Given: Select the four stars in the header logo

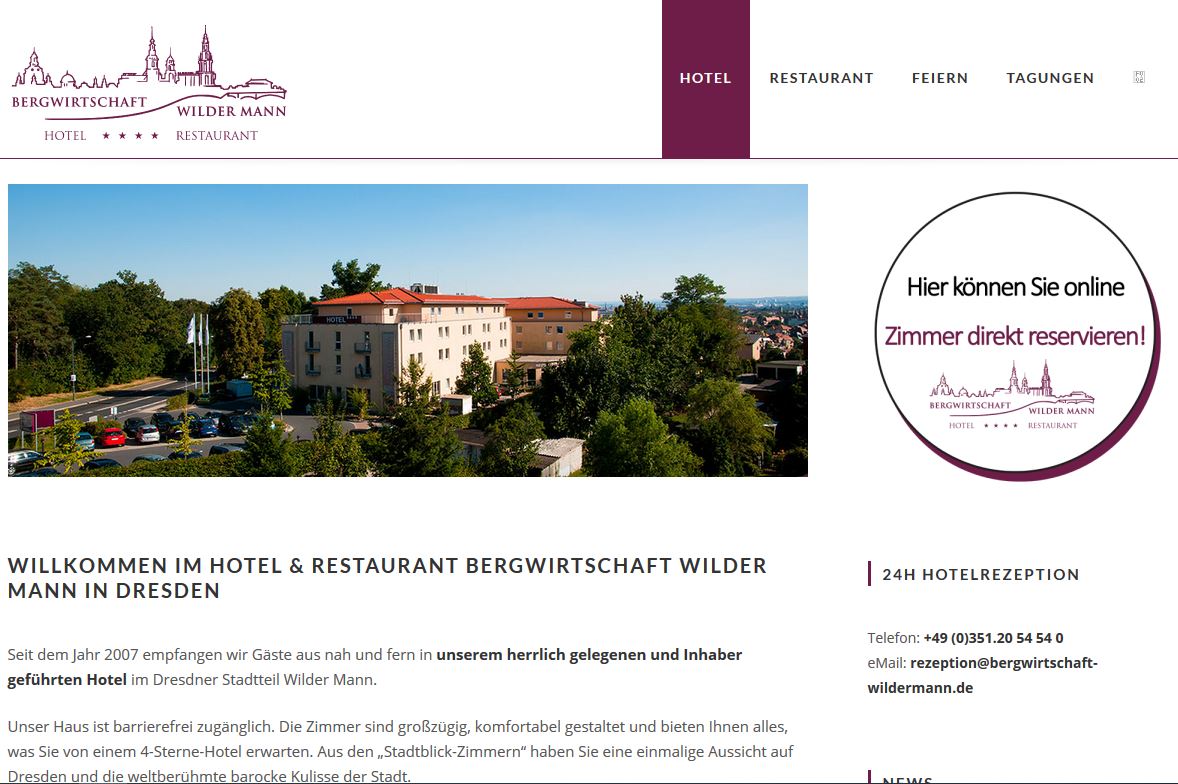Looking at the screenshot, I should [131, 136].
